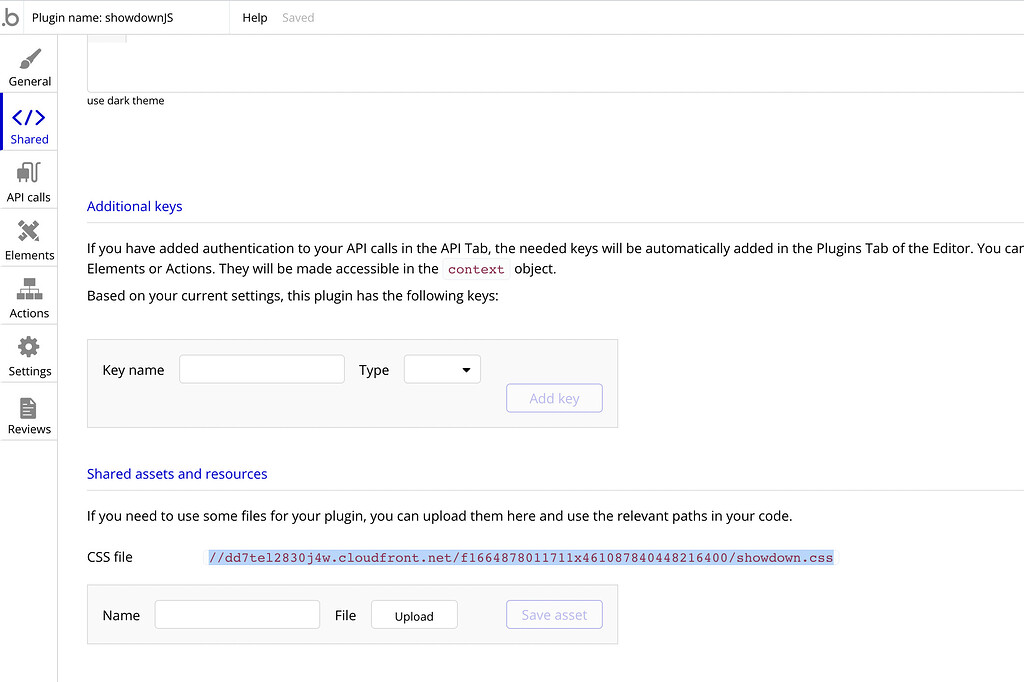Click the Settings gear icon
The image size is (1024, 682).
pyautogui.click(x=29, y=345)
